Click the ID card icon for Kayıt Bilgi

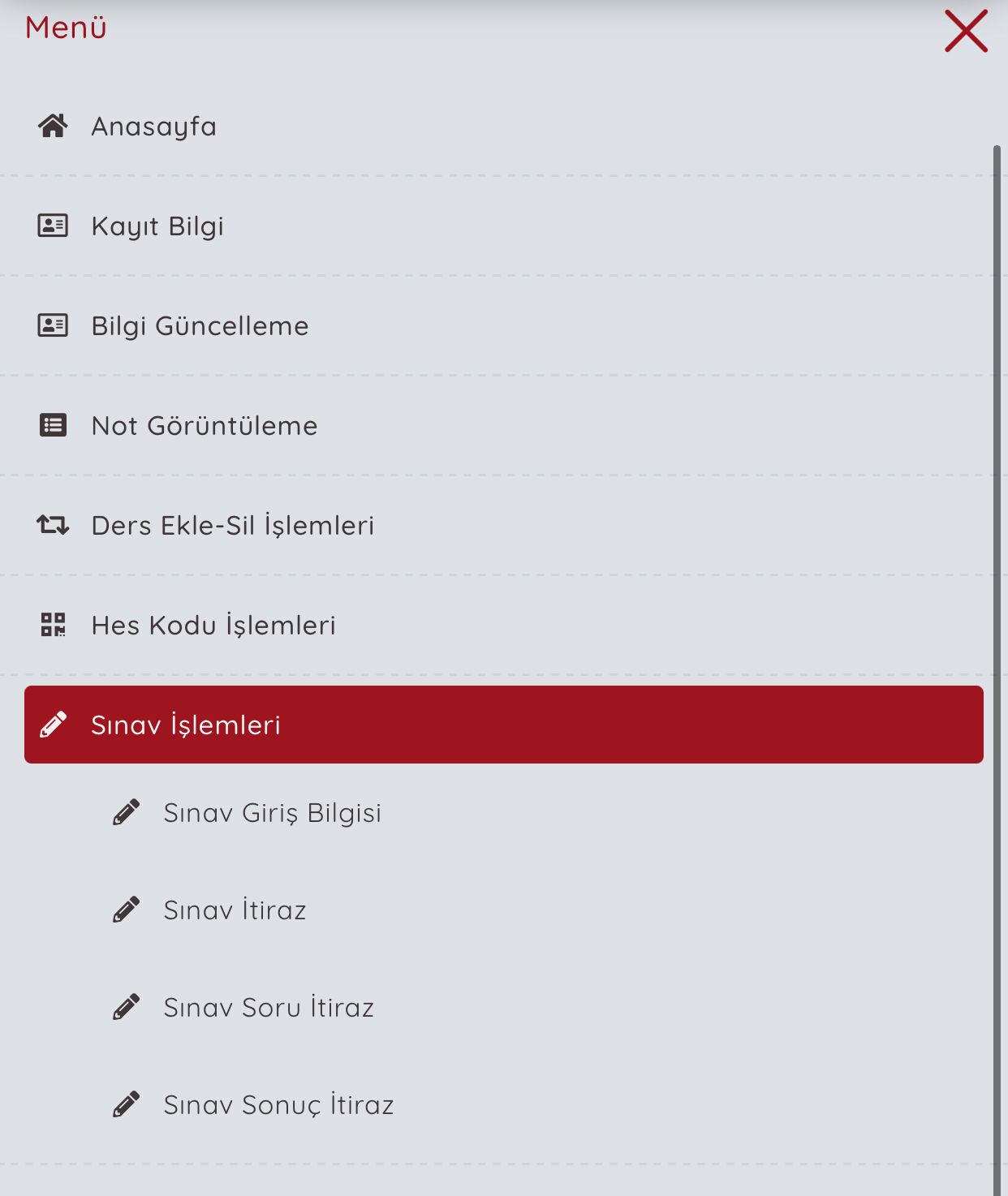click(53, 226)
